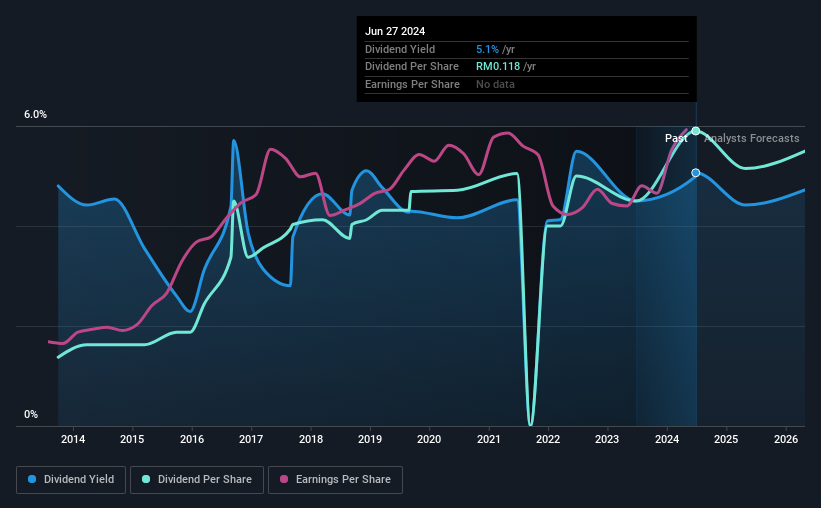Image resolution: width=821 pixels, height=508 pixels.
Task: Click the pink Earnings Per Share legend dot
Action: (284, 479)
